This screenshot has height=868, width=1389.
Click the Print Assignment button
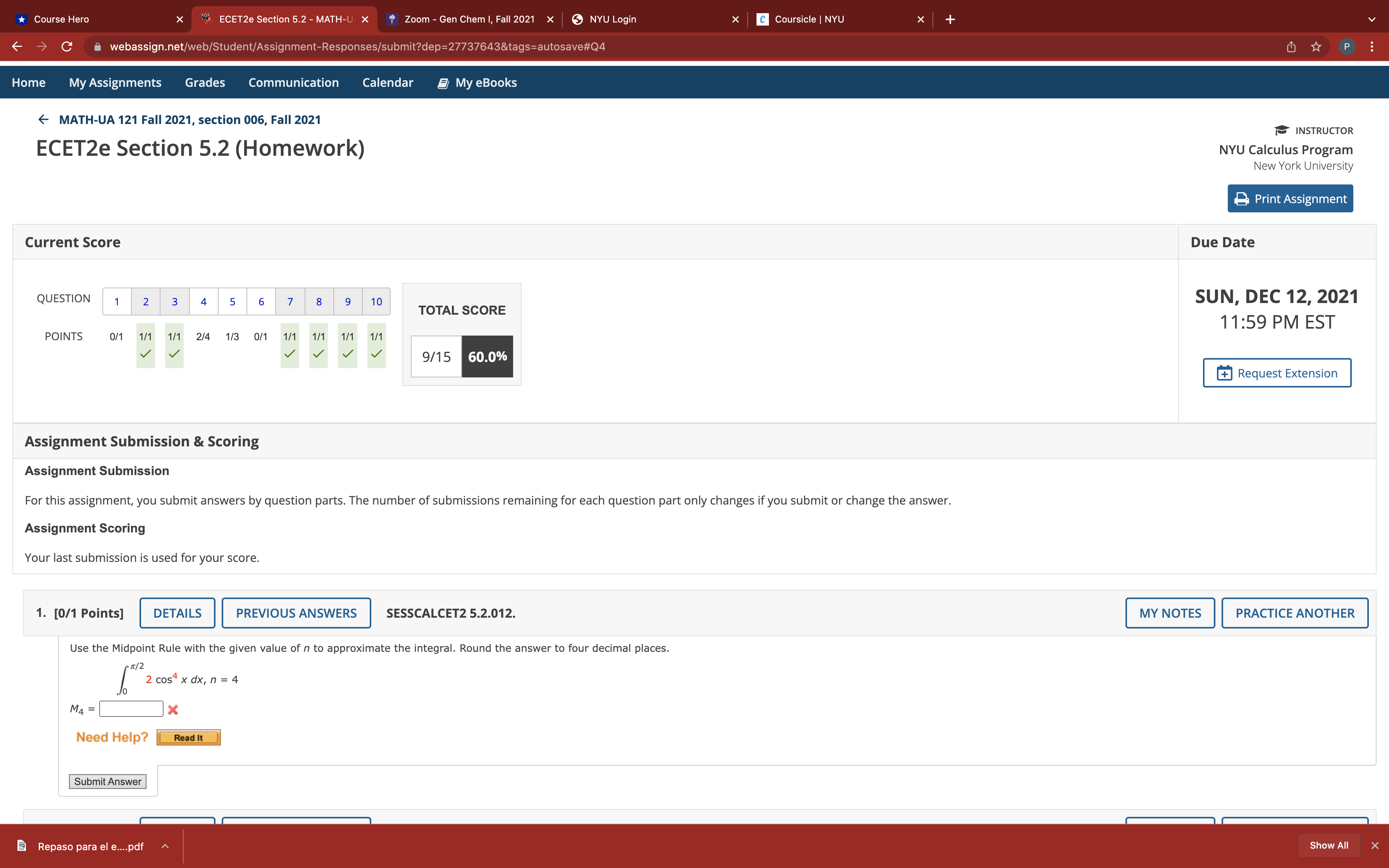pos(1290,199)
